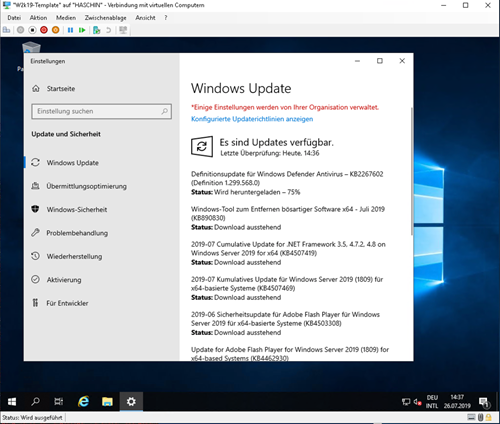Screen dimensions: 500x424
Task: Click the magnifier icon in settings search box
Action: coord(164,111)
